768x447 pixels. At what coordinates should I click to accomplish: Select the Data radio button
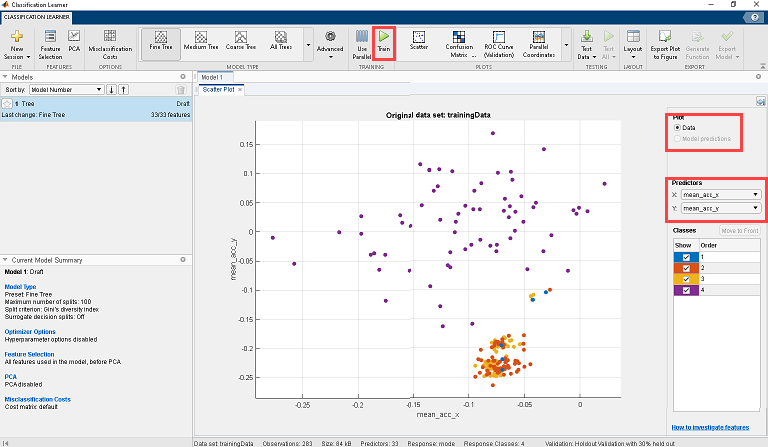(x=679, y=128)
